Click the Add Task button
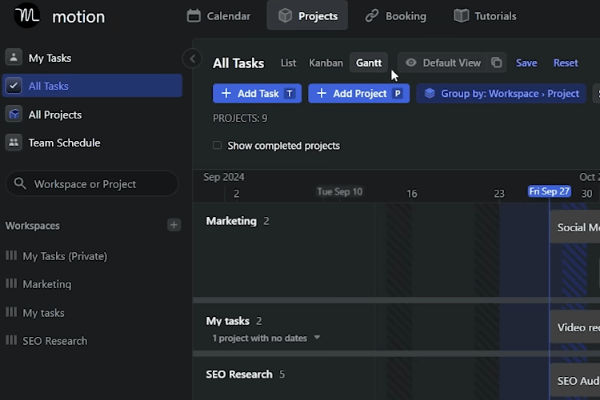This screenshot has height=400, width=600. click(256, 94)
